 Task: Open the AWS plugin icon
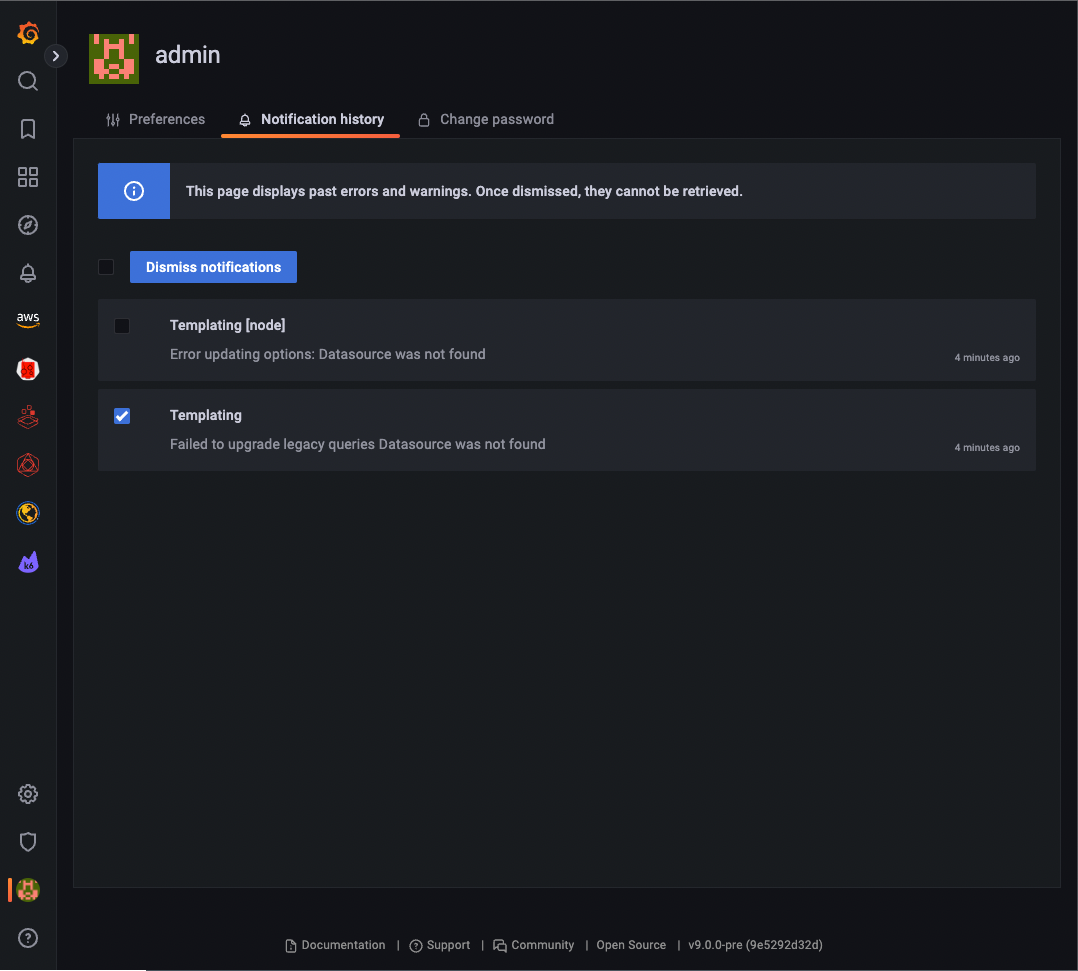click(x=28, y=320)
